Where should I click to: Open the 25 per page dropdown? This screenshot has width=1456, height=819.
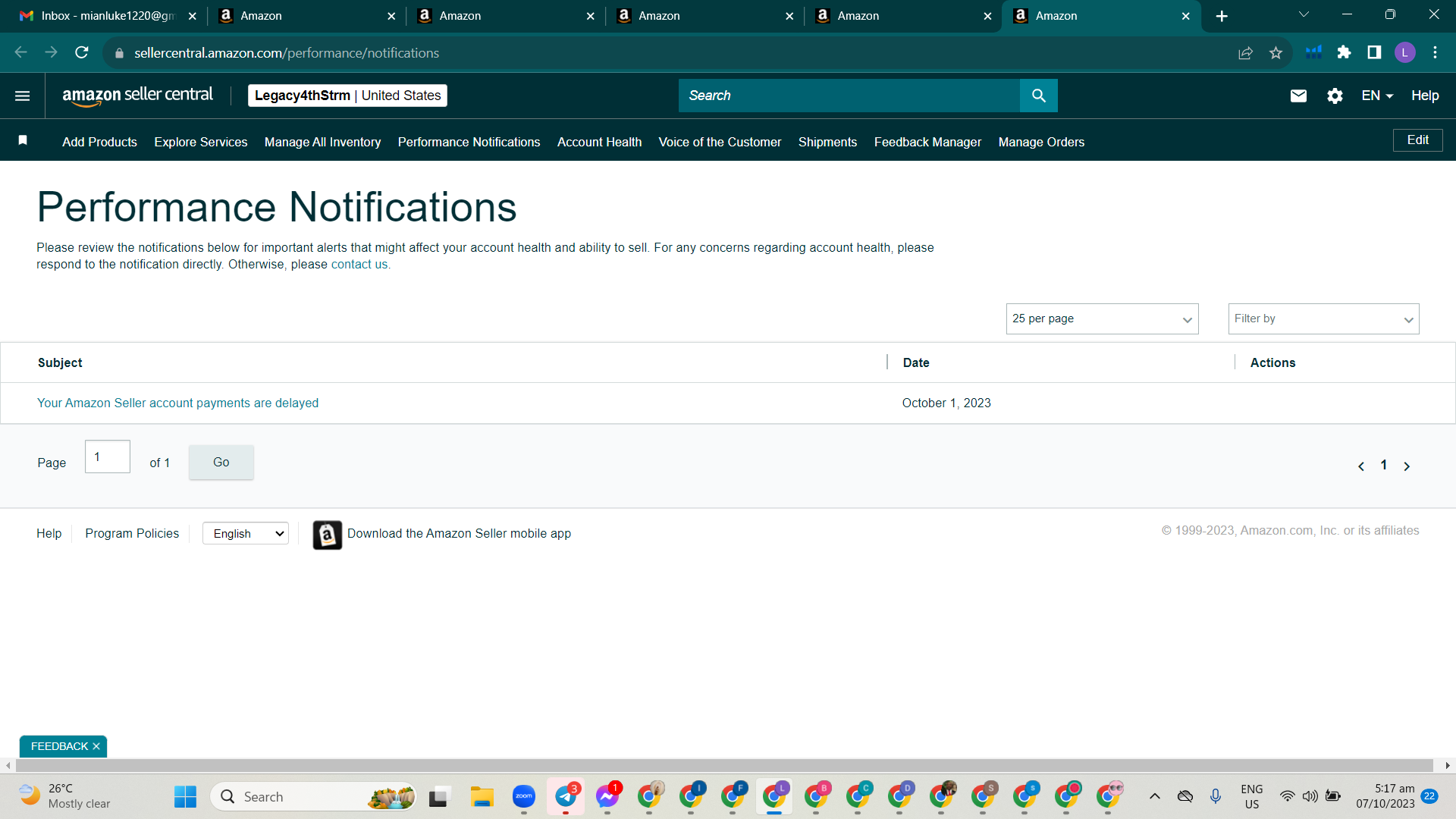1102,318
